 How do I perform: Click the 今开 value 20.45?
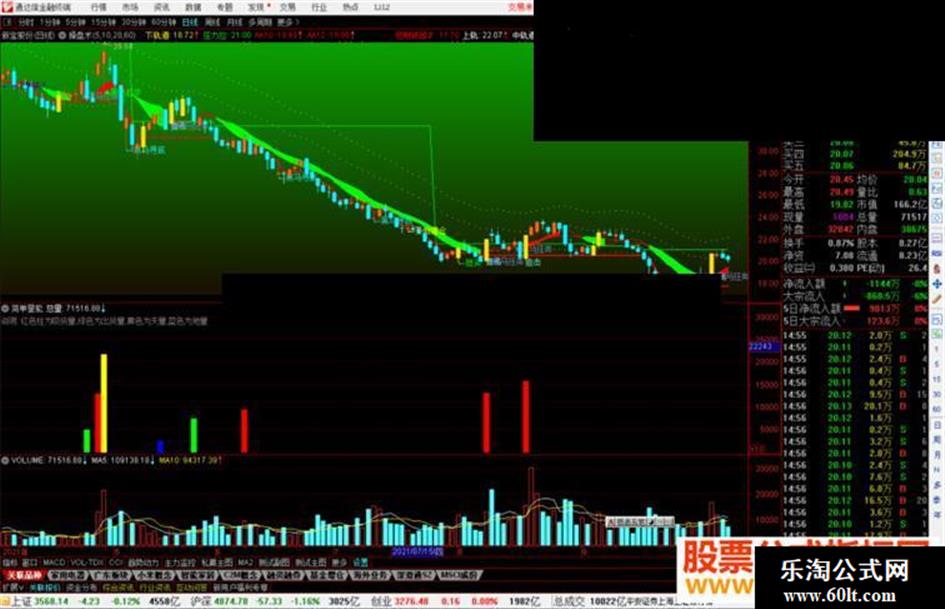coord(841,180)
